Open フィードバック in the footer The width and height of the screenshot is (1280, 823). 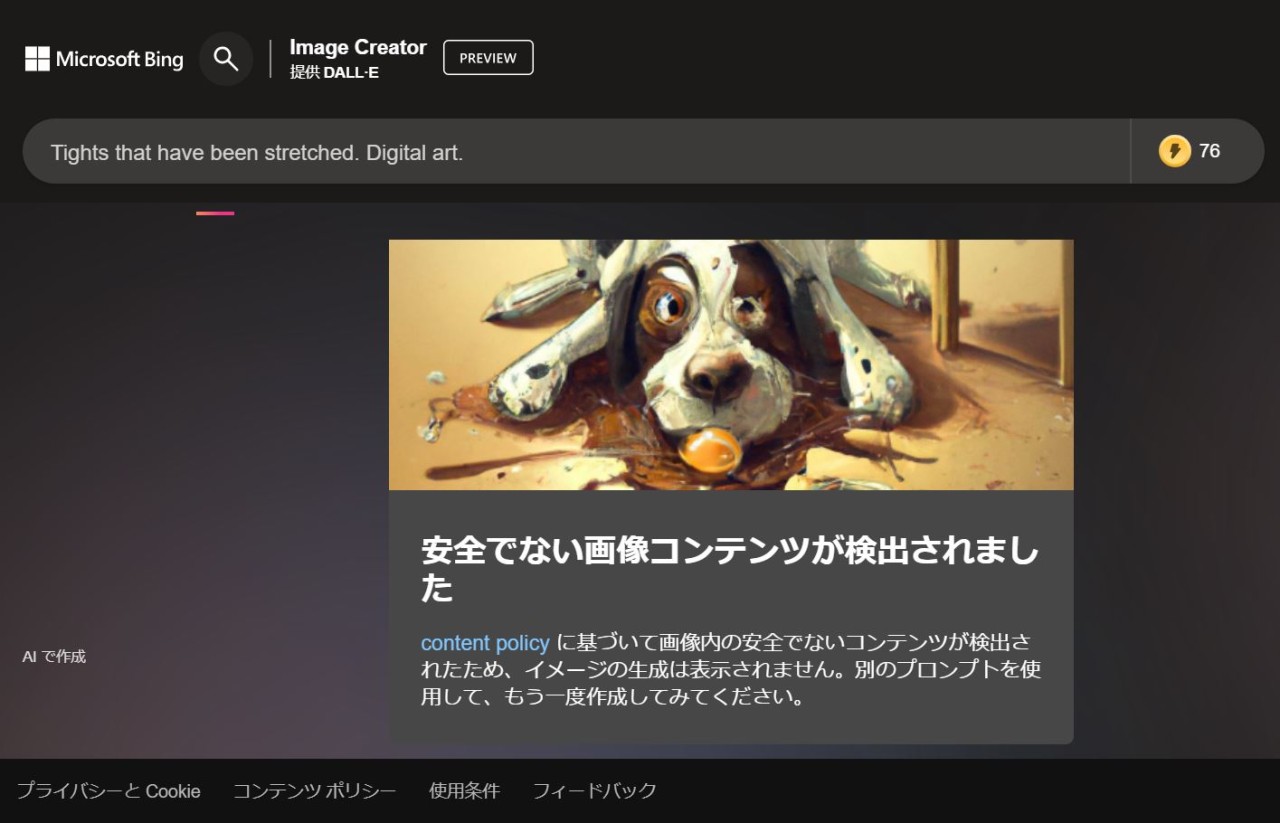pos(594,791)
